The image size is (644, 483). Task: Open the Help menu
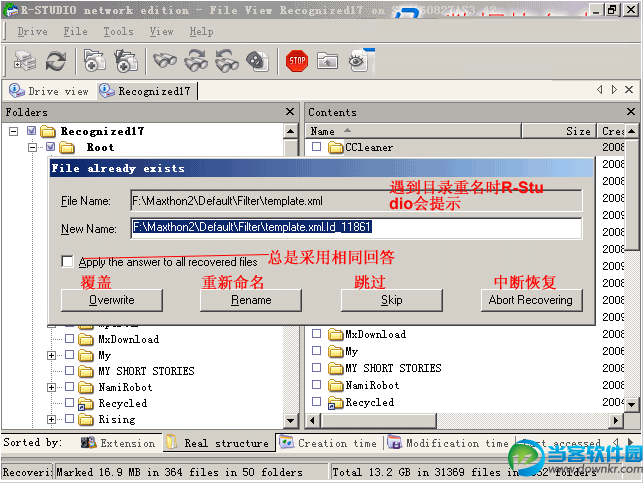coord(201,32)
